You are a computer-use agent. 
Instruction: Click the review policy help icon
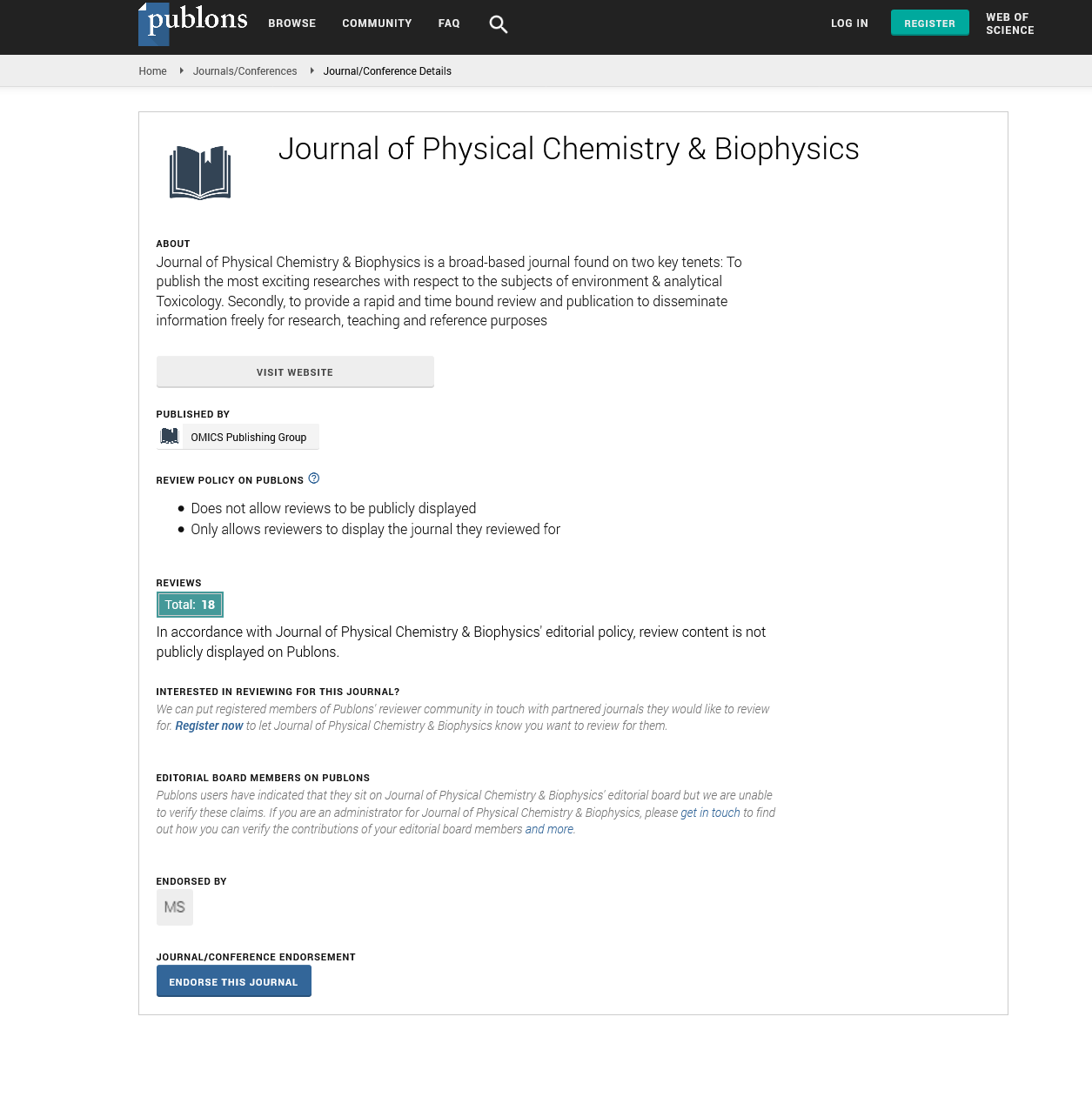pyautogui.click(x=314, y=478)
